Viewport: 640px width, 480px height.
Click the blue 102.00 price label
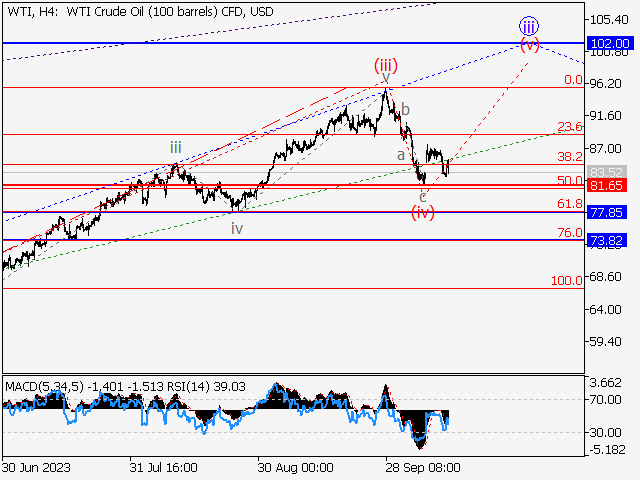coord(610,43)
